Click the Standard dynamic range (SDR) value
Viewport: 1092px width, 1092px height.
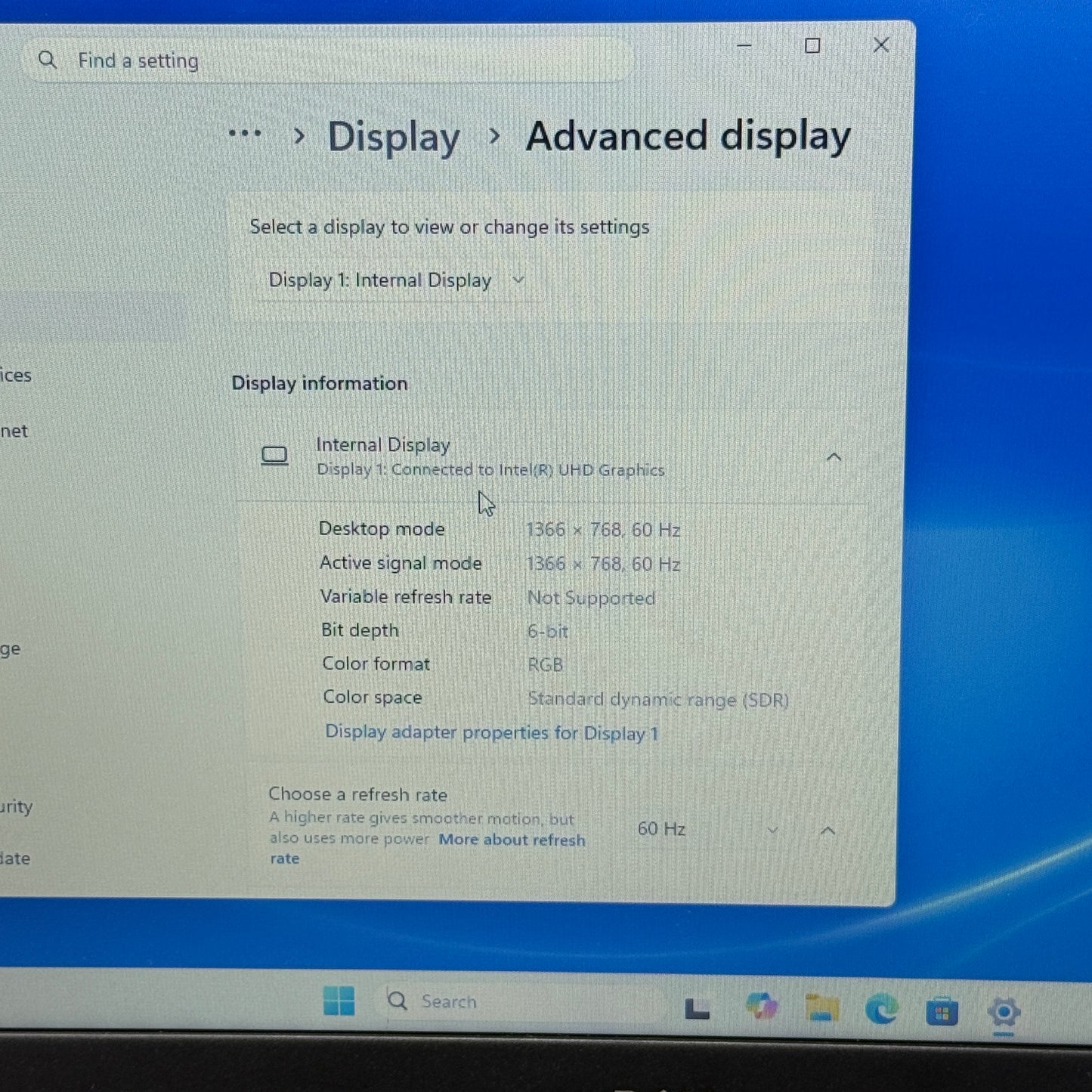click(658, 699)
